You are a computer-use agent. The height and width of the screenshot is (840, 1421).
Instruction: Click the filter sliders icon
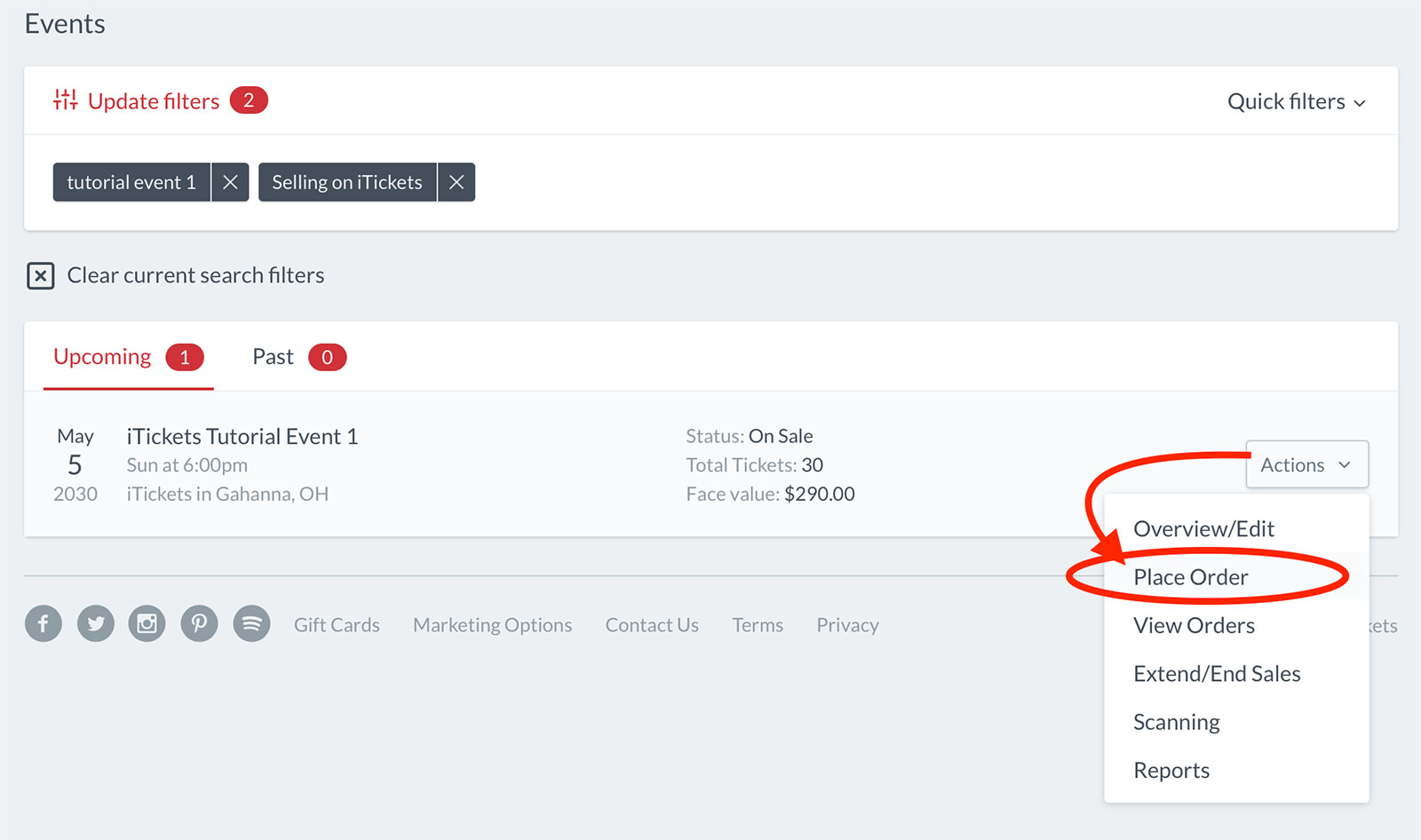coord(65,99)
